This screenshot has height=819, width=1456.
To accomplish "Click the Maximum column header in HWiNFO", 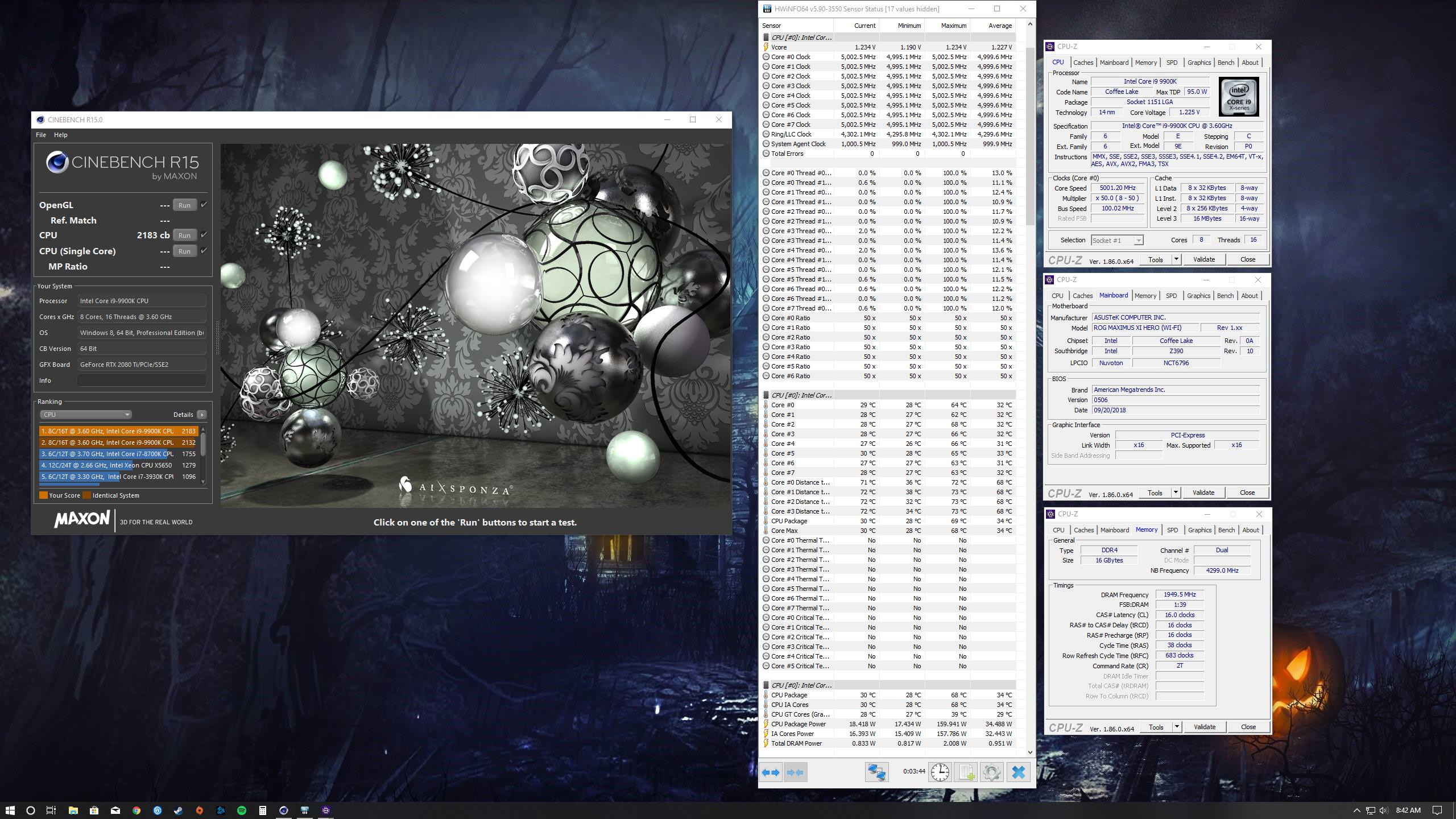I will coord(947,26).
